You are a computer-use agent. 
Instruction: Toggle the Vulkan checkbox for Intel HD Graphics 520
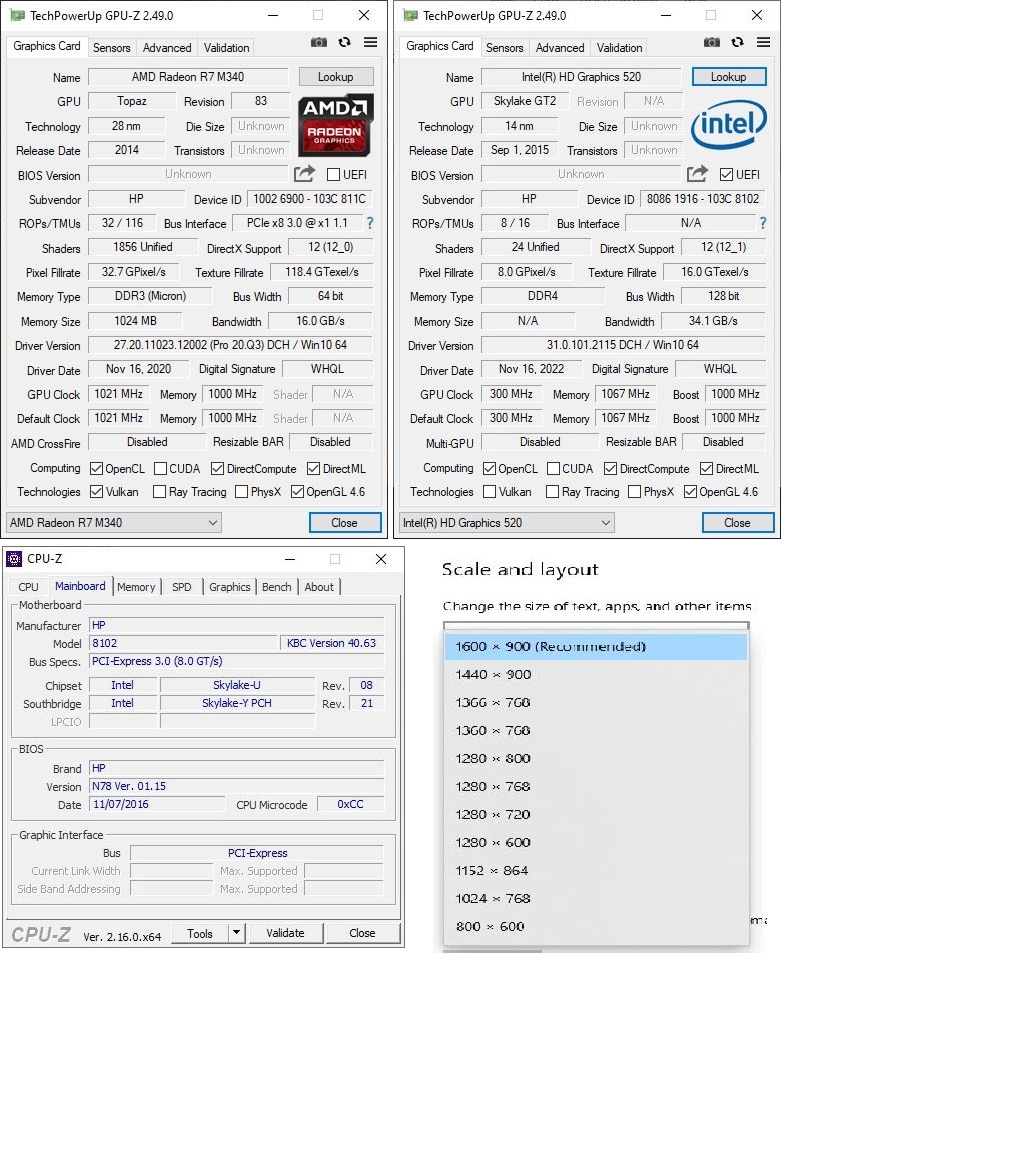pyautogui.click(x=490, y=492)
